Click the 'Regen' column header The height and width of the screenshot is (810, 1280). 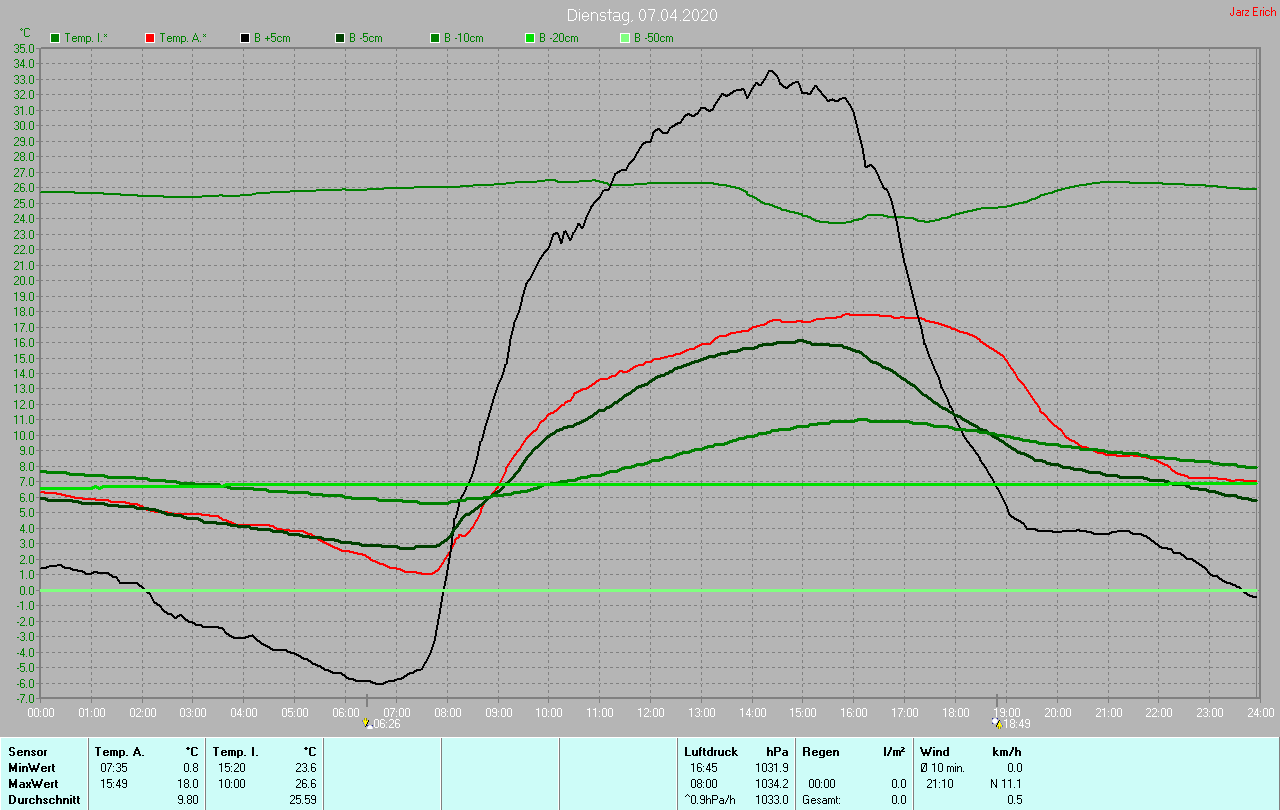(x=820, y=751)
